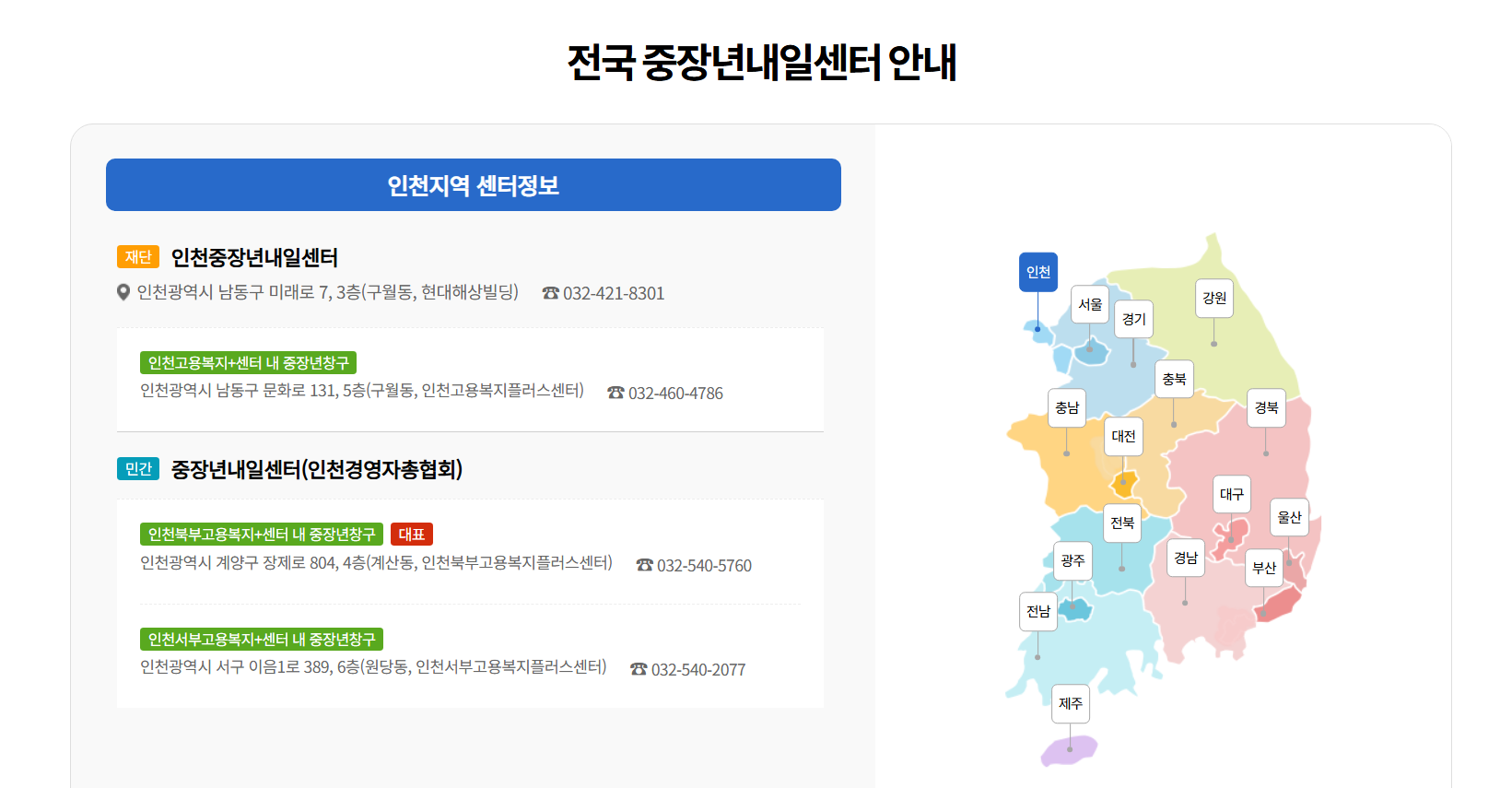Select the 울산 region label on map

click(x=1289, y=517)
